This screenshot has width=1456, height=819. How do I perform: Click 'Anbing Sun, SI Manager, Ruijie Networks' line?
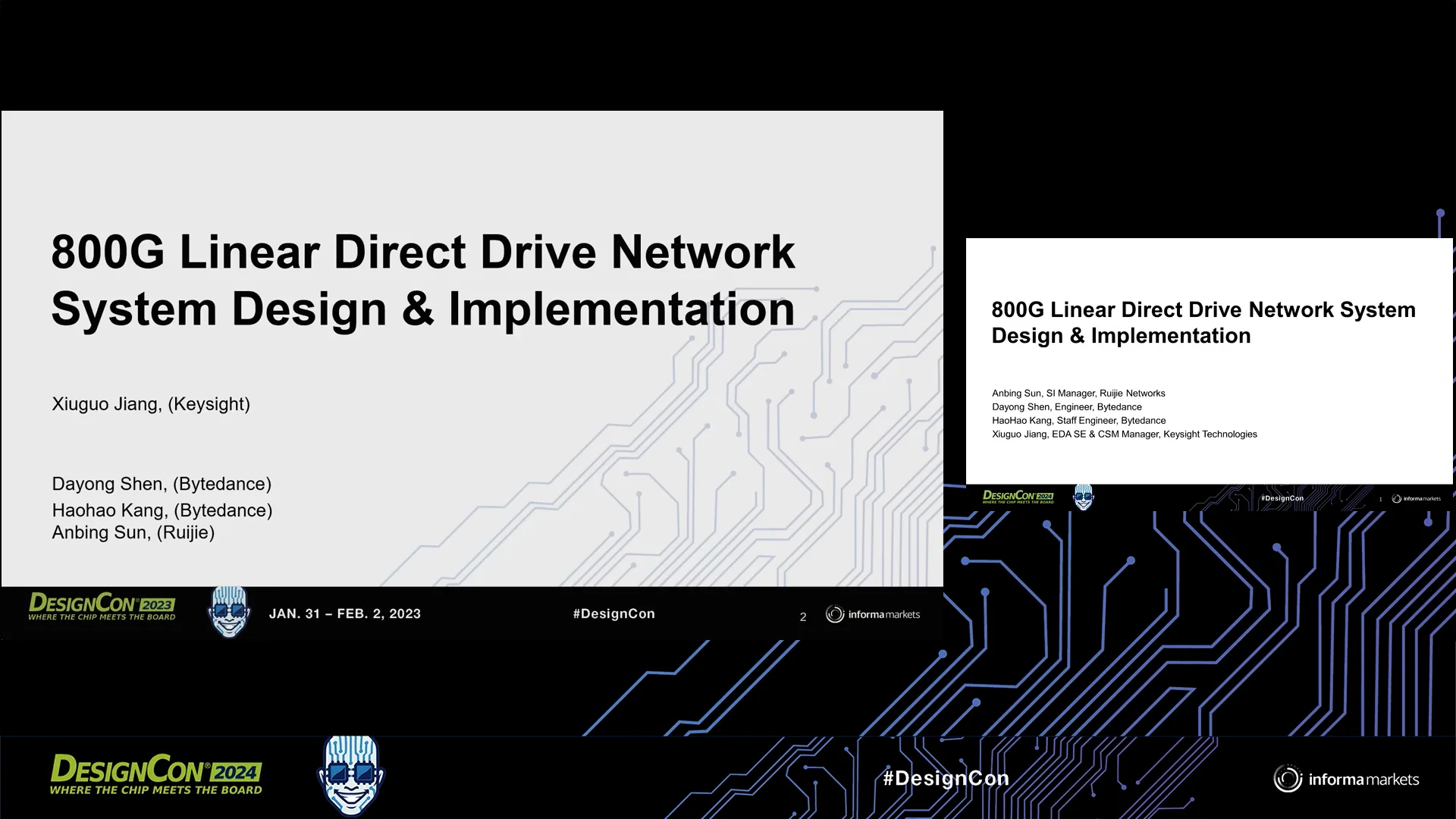pyautogui.click(x=1078, y=393)
